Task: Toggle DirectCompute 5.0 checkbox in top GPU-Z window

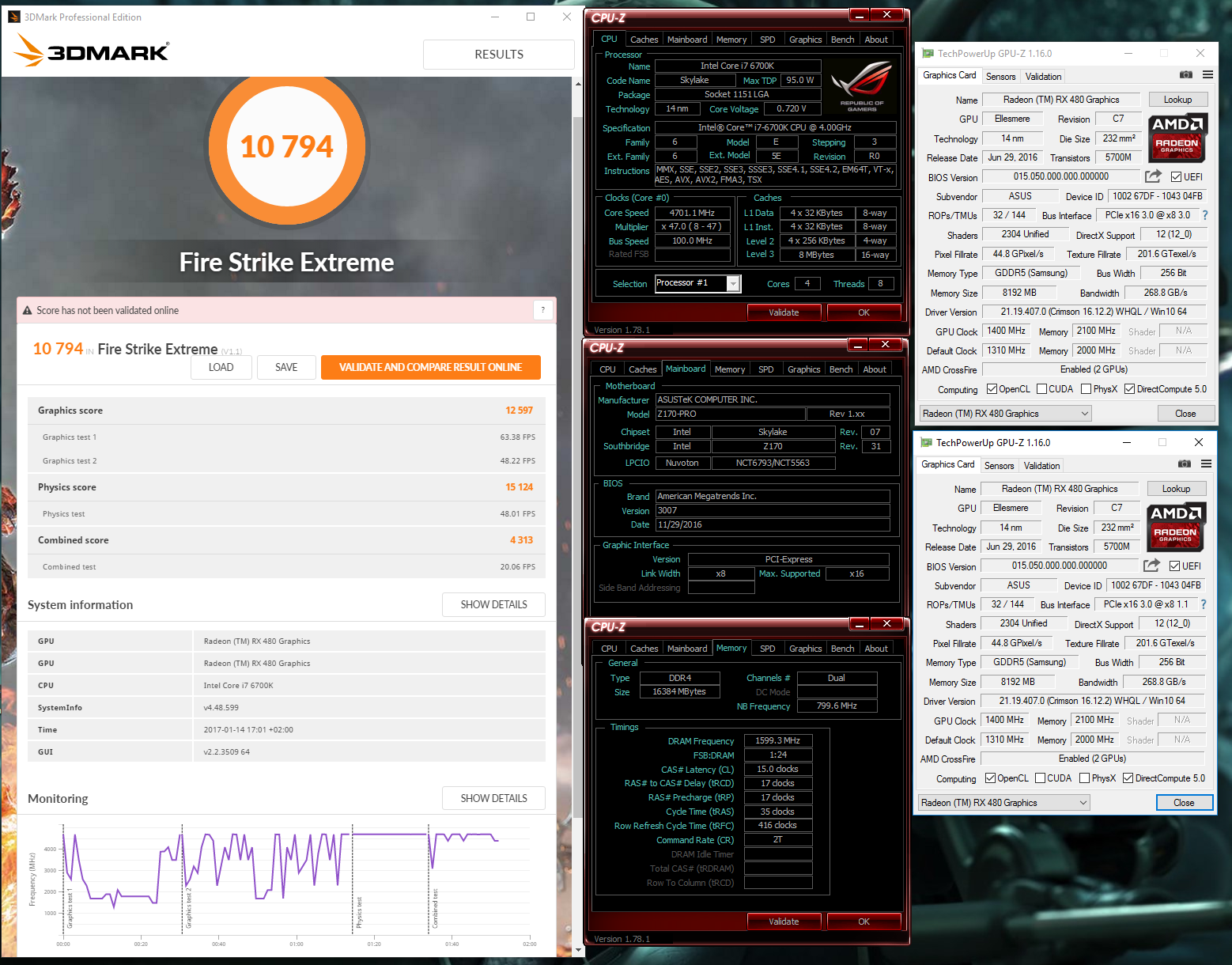Action: [1130, 389]
